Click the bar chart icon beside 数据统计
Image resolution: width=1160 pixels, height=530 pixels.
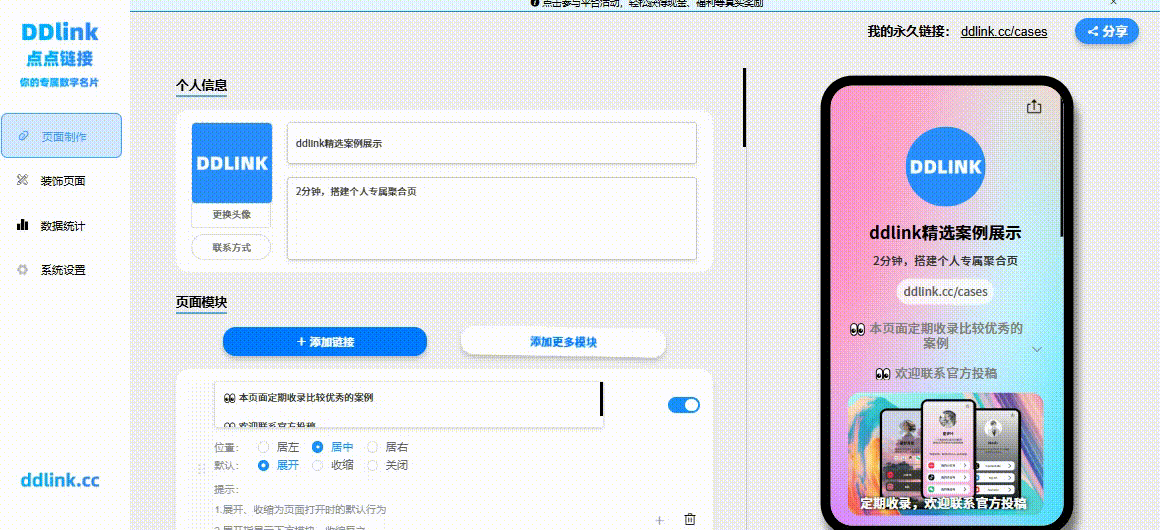[x=22, y=225]
